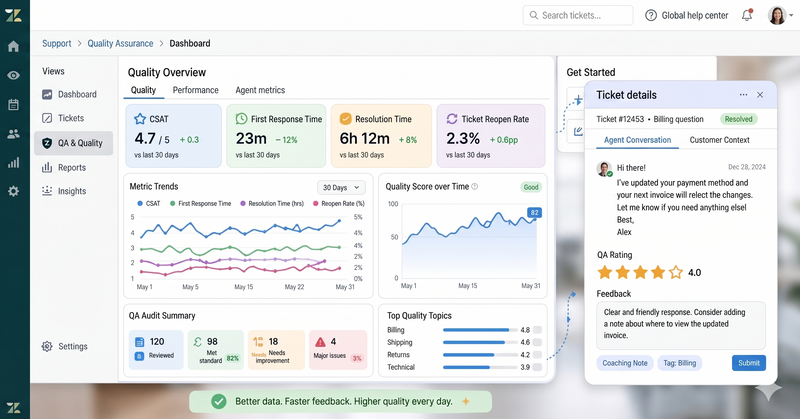Click the Ticket Reopen Rate refresh icon
This screenshot has width=800, height=419.
point(452,119)
